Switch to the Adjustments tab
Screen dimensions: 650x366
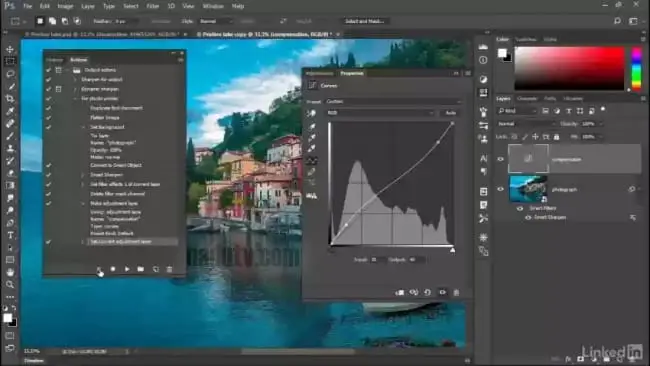click(319, 73)
